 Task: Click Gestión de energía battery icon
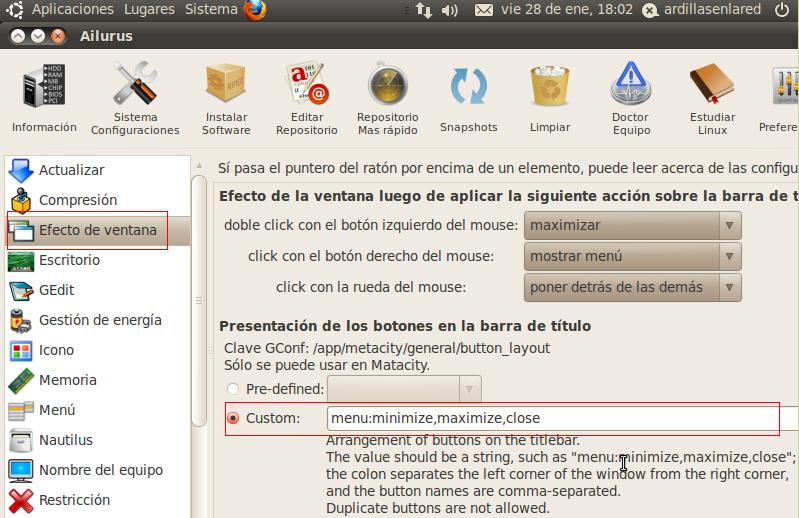tap(21, 320)
